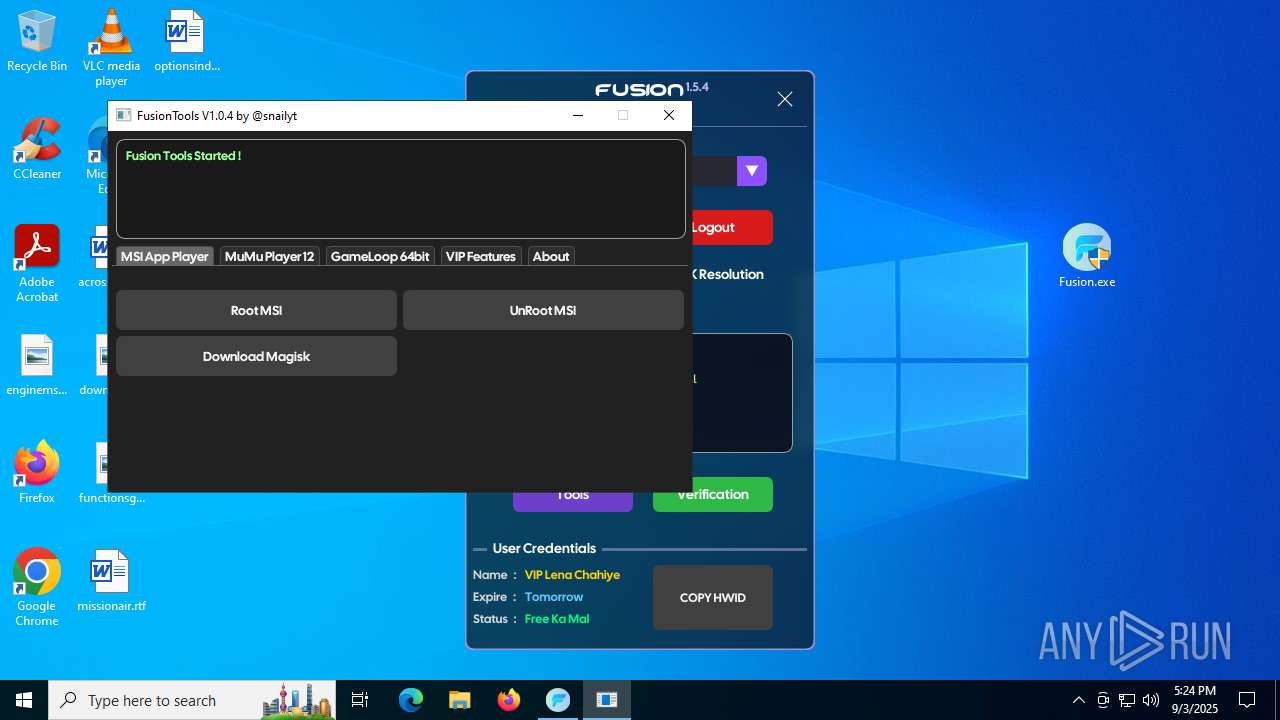The width and height of the screenshot is (1280, 720).
Task: Show hidden system tray icons
Action: (1078, 700)
